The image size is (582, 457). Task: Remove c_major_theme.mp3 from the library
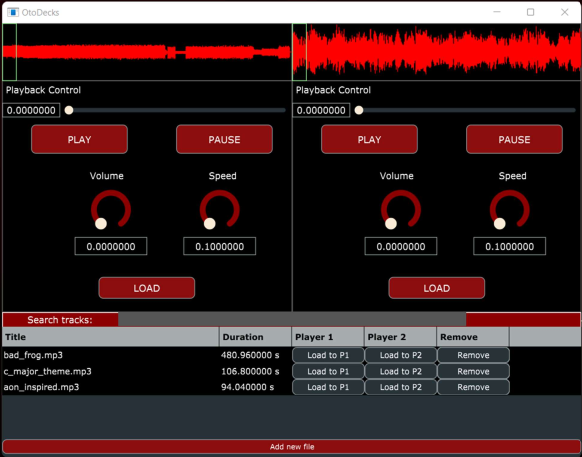473,371
